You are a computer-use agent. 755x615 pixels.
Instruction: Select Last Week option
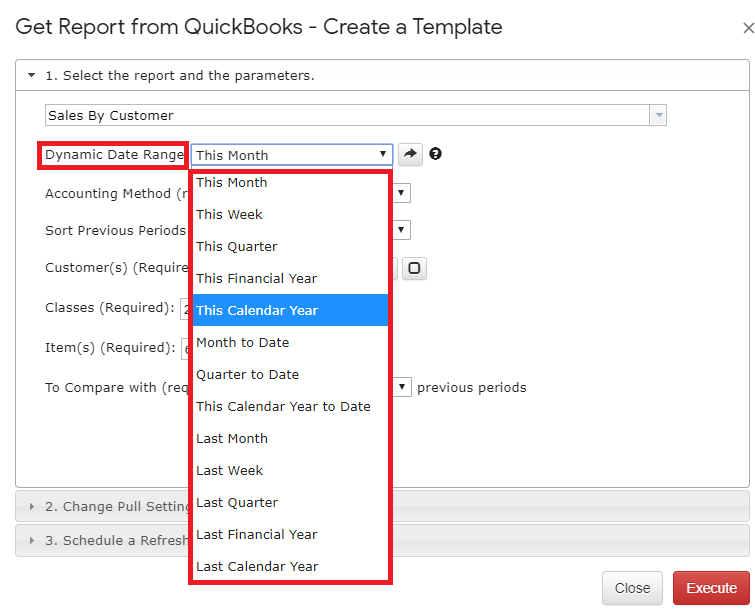(290, 470)
